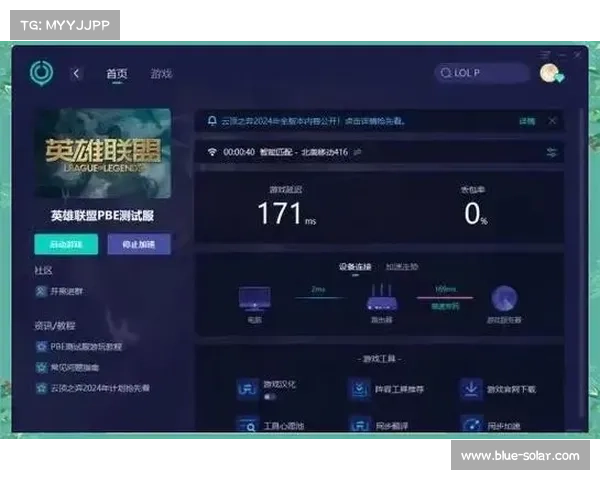Click the accelerator app logo icon
The image size is (600, 480).
[41, 72]
